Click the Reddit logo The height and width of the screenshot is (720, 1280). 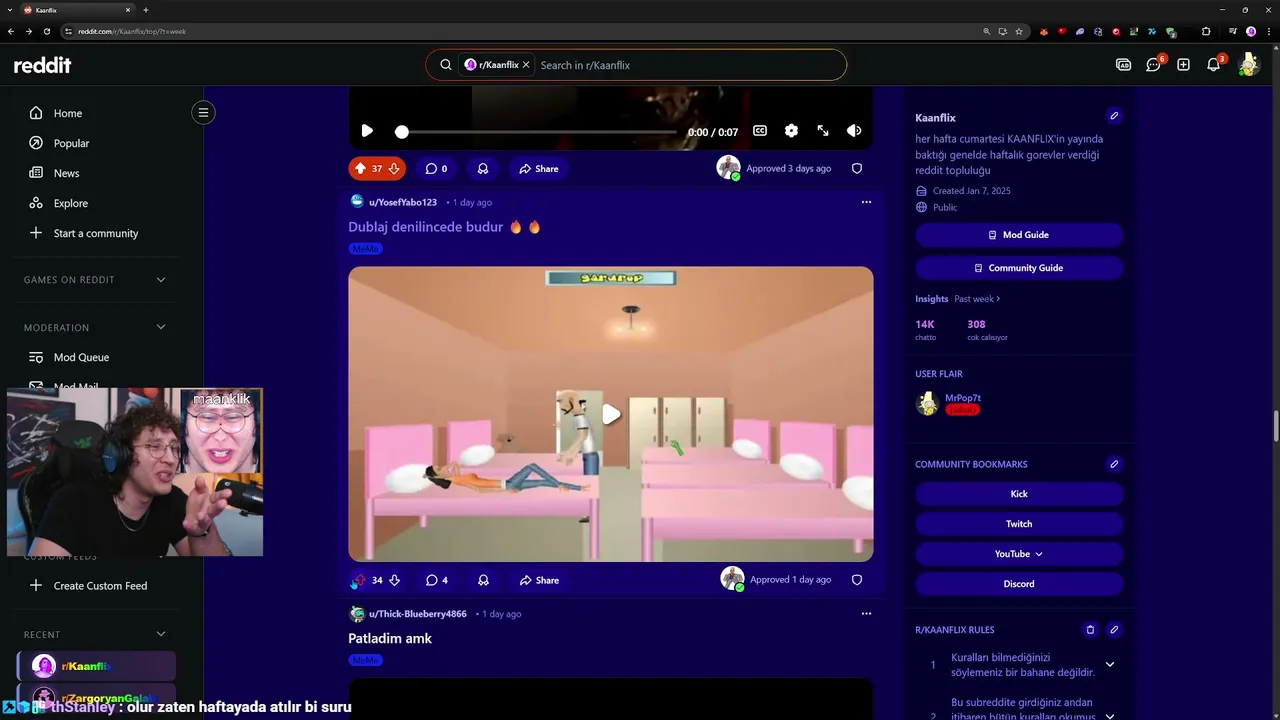(42, 65)
